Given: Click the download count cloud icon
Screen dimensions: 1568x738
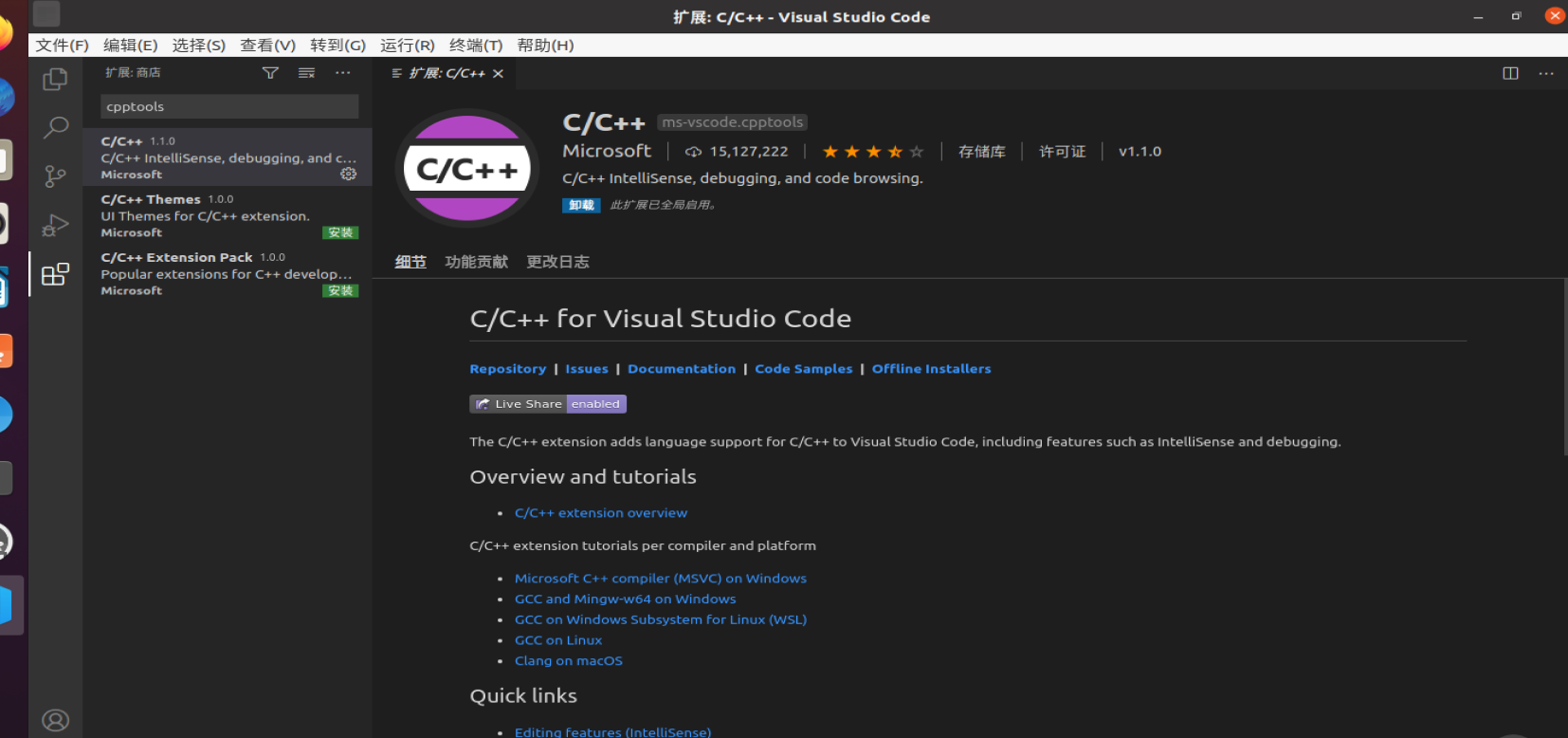Looking at the screenshot, I should click(x=693, y=152).
